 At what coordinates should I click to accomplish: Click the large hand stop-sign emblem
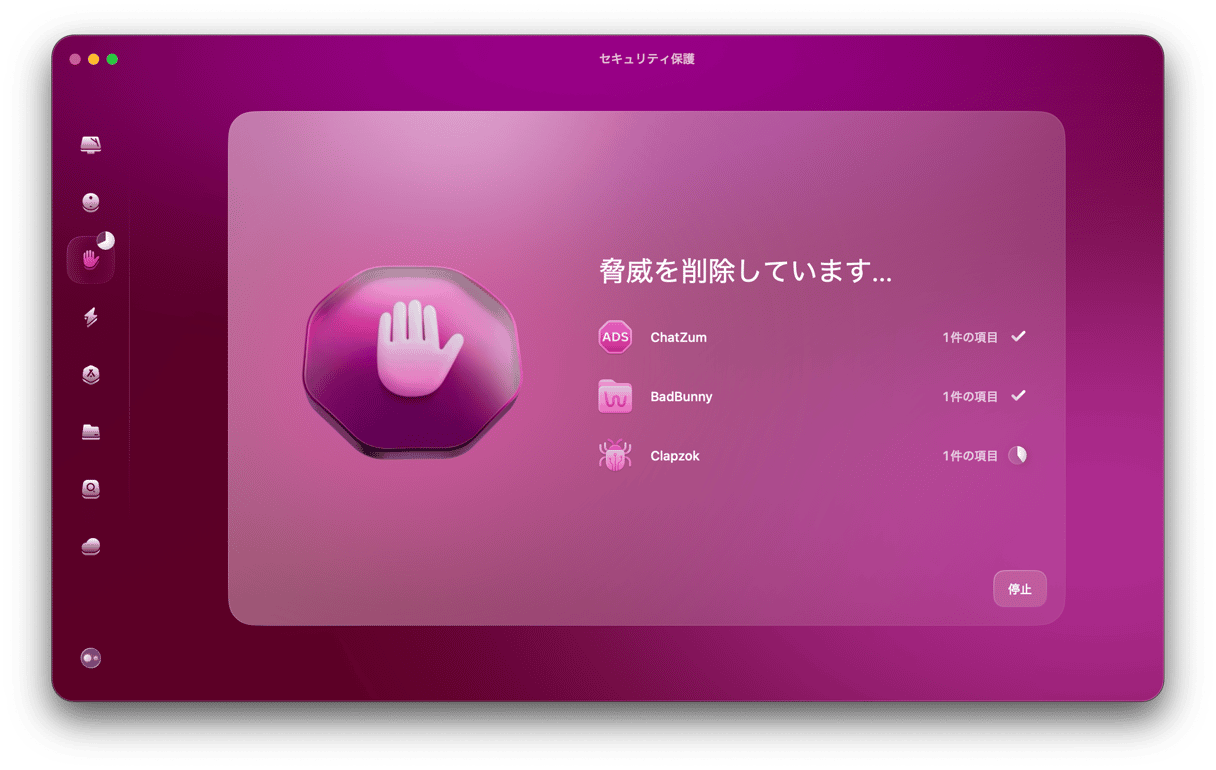click(x=412, y=362)
